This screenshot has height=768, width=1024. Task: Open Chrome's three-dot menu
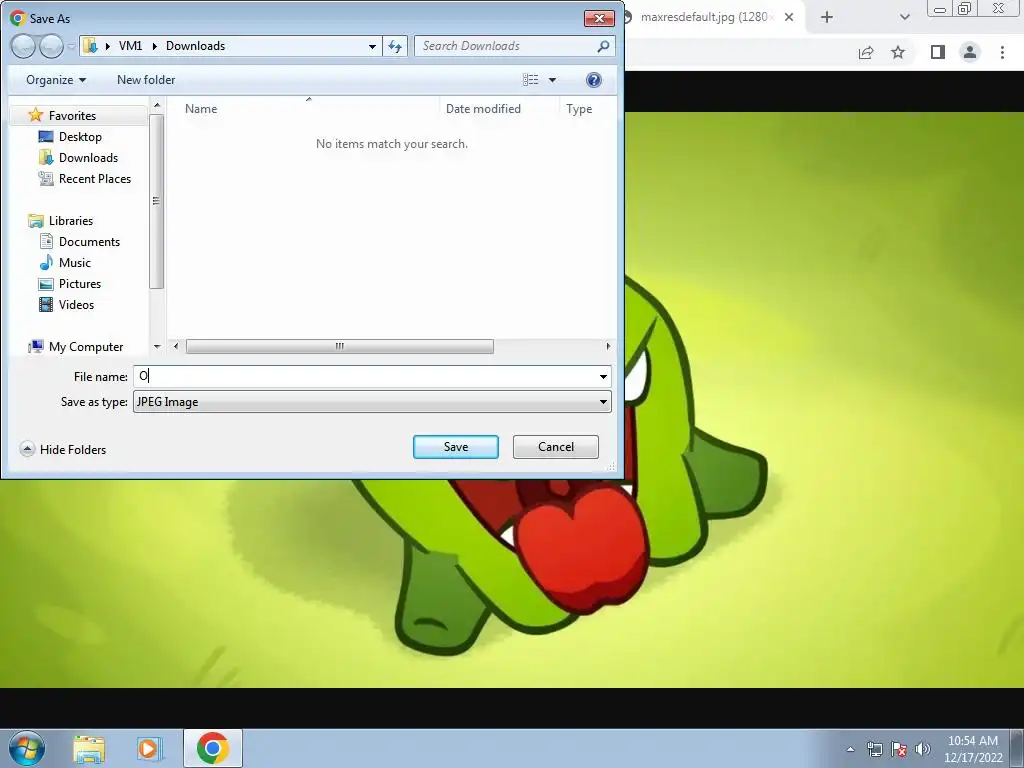[1002, 52]
